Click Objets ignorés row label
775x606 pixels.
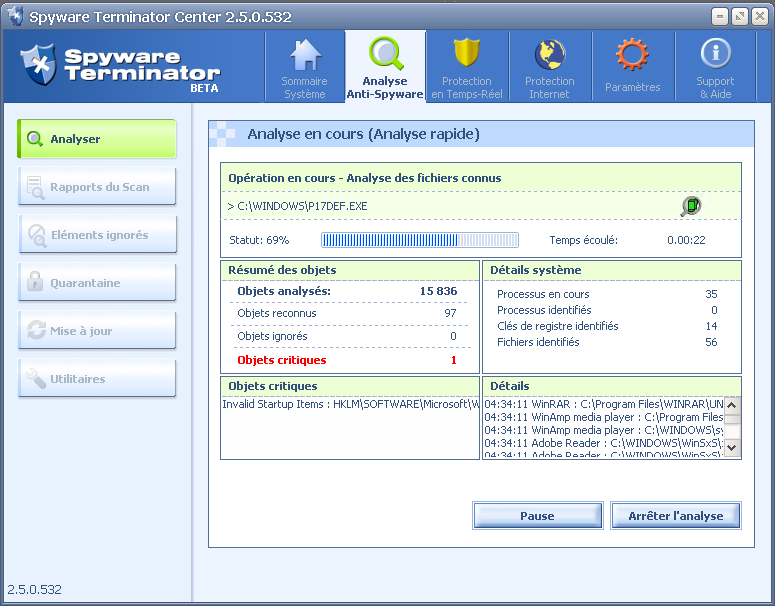pyautogui.click(x=272, y=336)
